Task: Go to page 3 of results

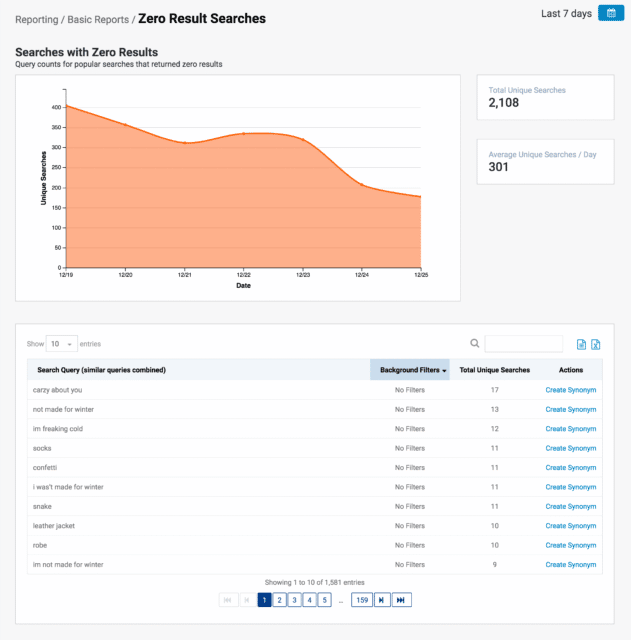Action: click(x=294, y=600)
